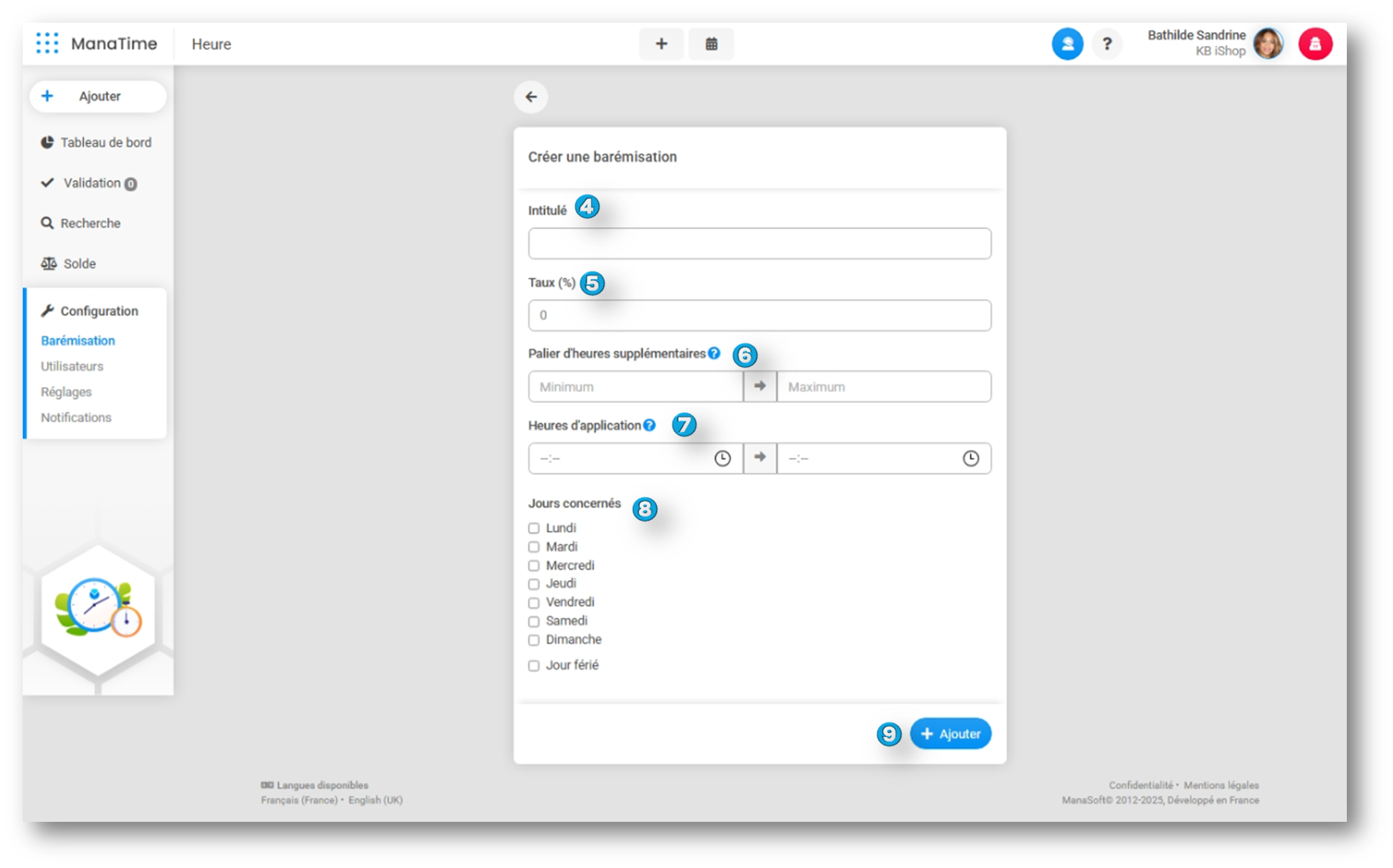Check the Lundi checkbox
This screenshot has height=868, width=1393.
coord(533,528)
